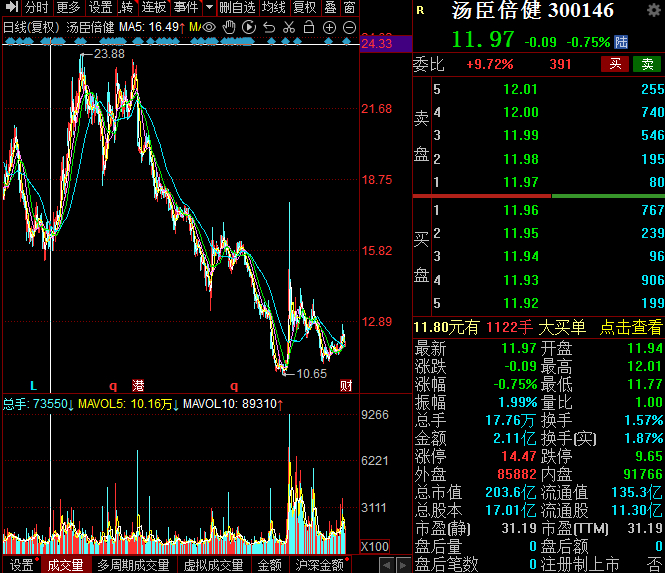Viewport: 665px width, 573px height.
Task: Click the second red q marker near 财
Action: coord(234,386)
